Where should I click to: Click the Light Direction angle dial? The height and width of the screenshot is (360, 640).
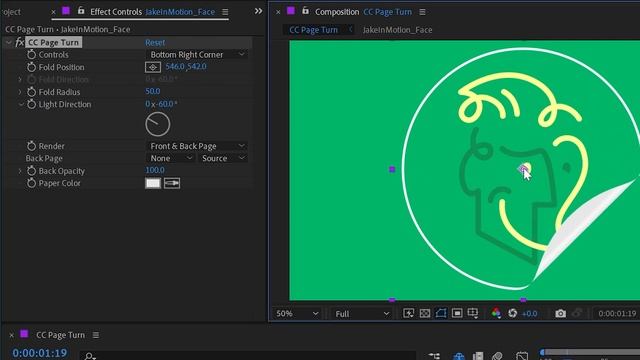(158, 124)
